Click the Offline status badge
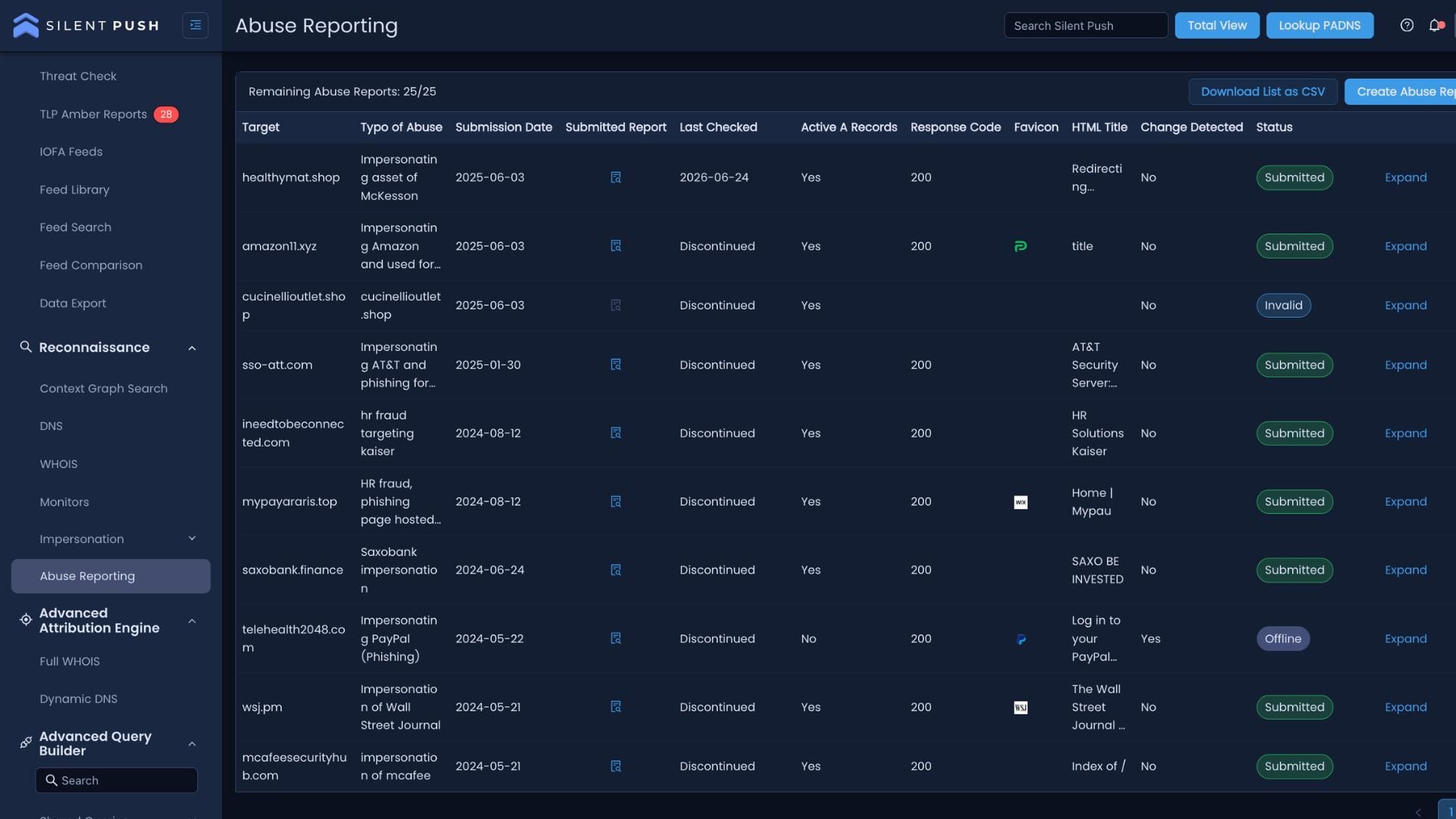The width and height of the screenshot is (1456, 819). pyautogui.click(x=1282, y=639)
